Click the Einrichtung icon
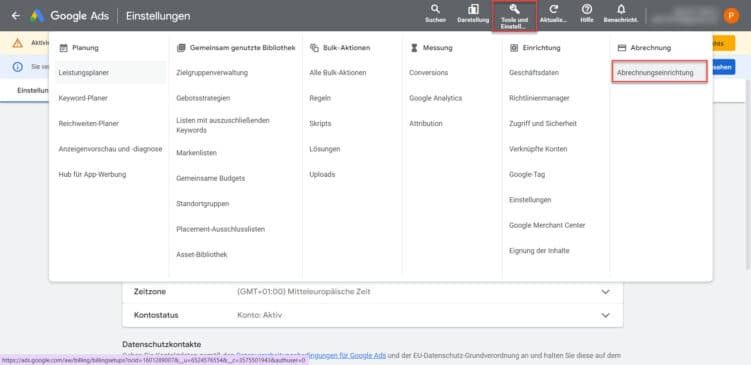 tap(514, 48)
